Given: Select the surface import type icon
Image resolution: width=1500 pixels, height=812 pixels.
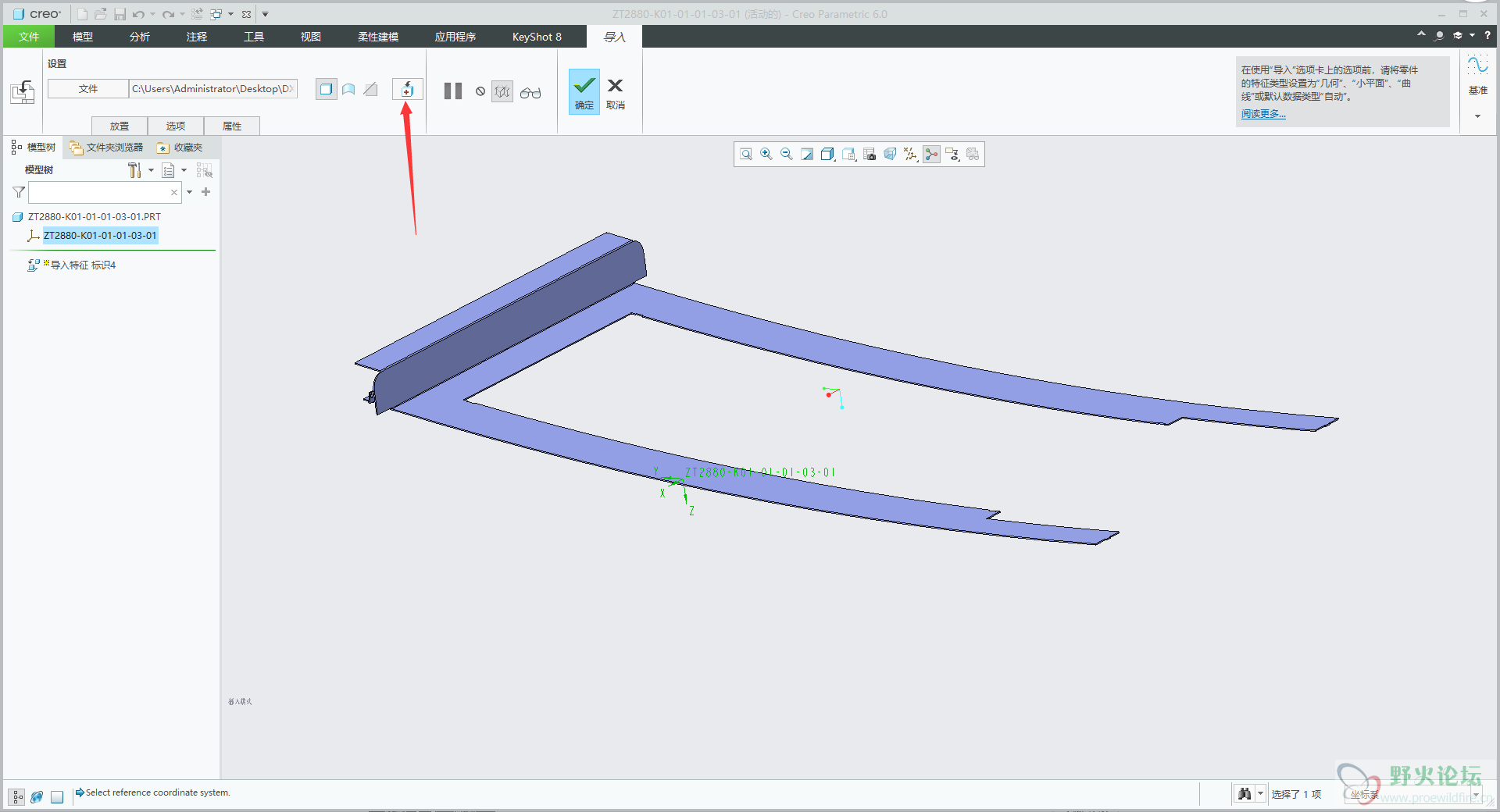Looking at the screenshot, I should pyautogui.click(x=348, y=90).
